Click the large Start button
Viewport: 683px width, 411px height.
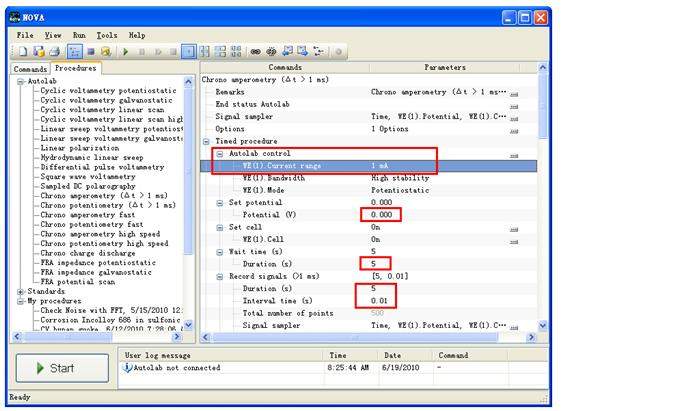click(62, 368)
